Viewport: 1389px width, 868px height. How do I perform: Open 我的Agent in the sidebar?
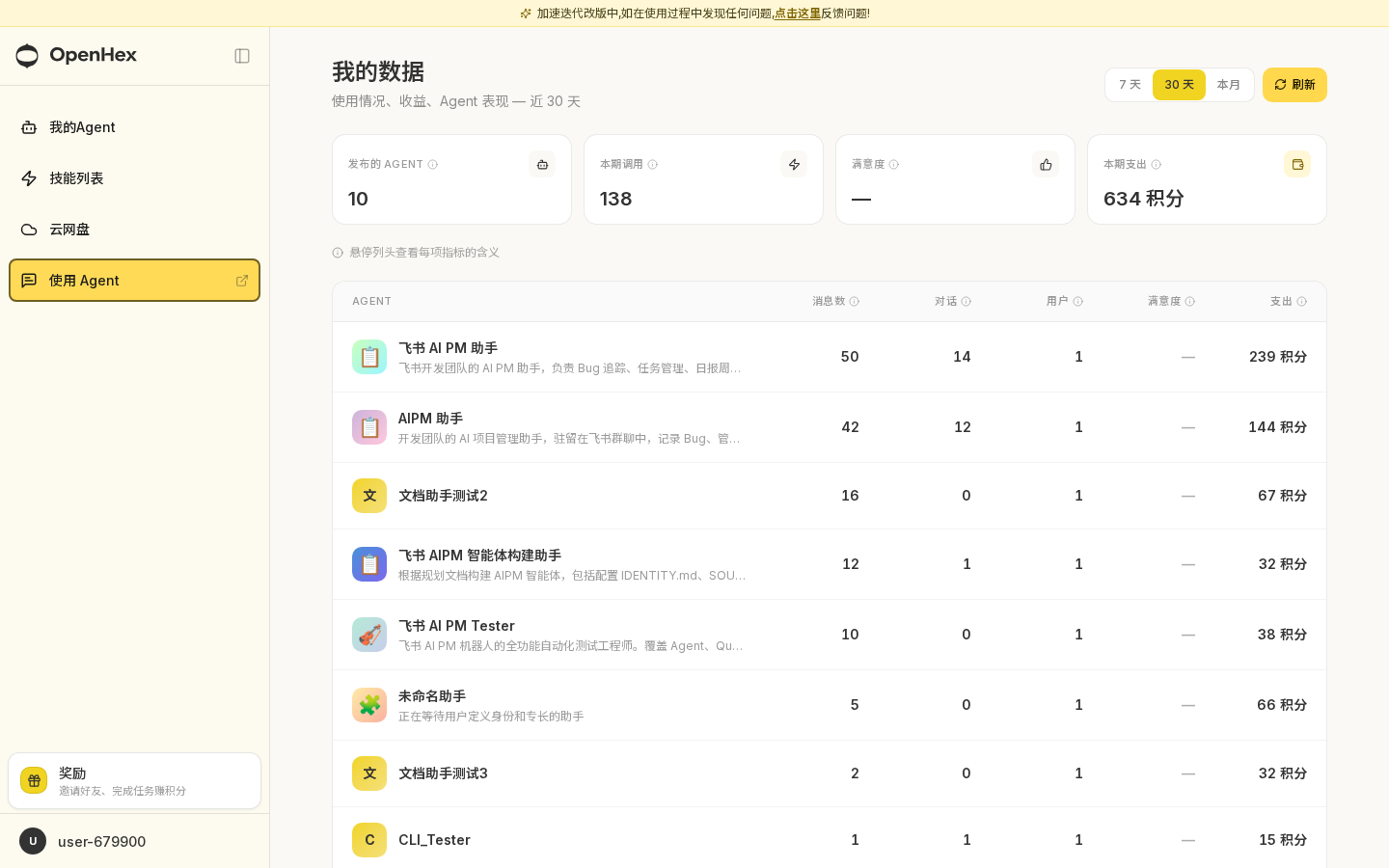[134, 127]
